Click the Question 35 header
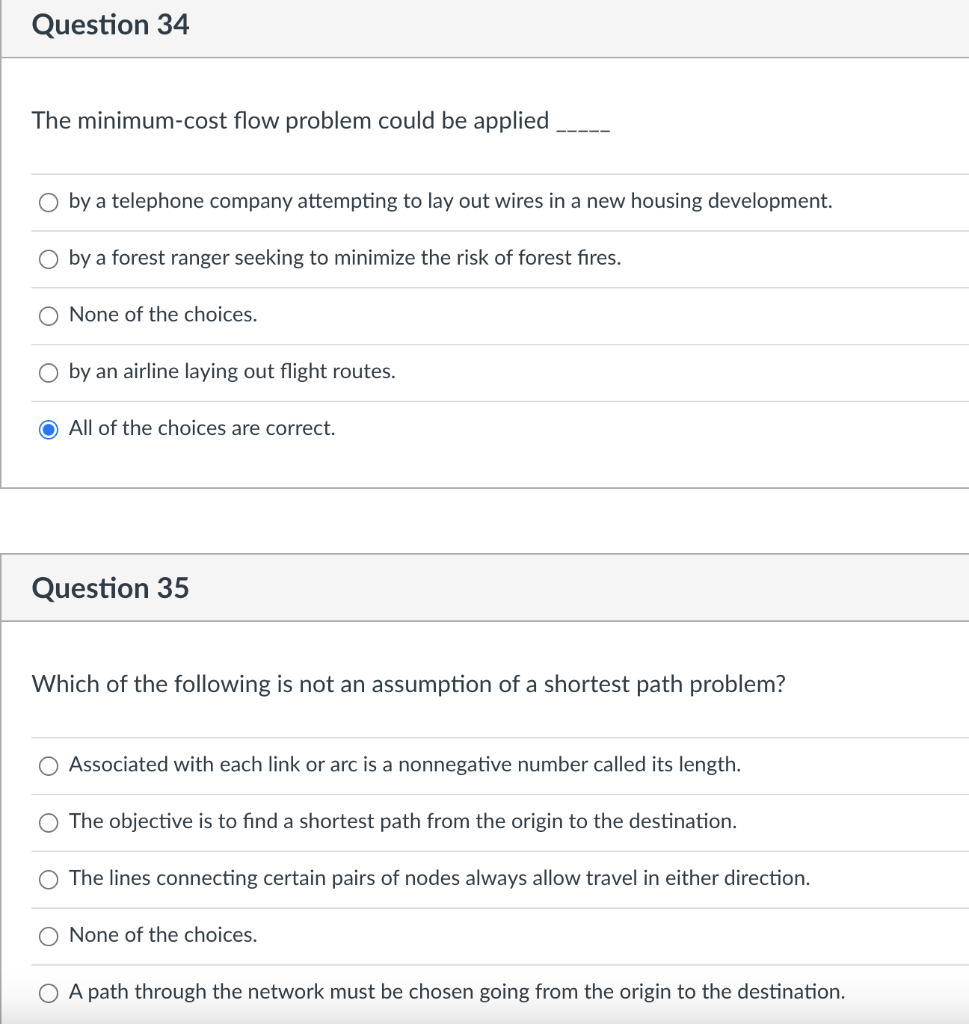This screenshot has height=1024, width=969. pyautogui.click(x=110, y=588)
